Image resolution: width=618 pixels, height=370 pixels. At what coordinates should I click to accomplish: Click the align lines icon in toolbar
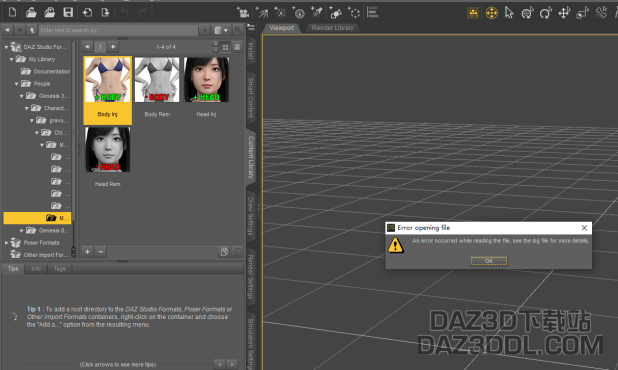click(372, 13)
